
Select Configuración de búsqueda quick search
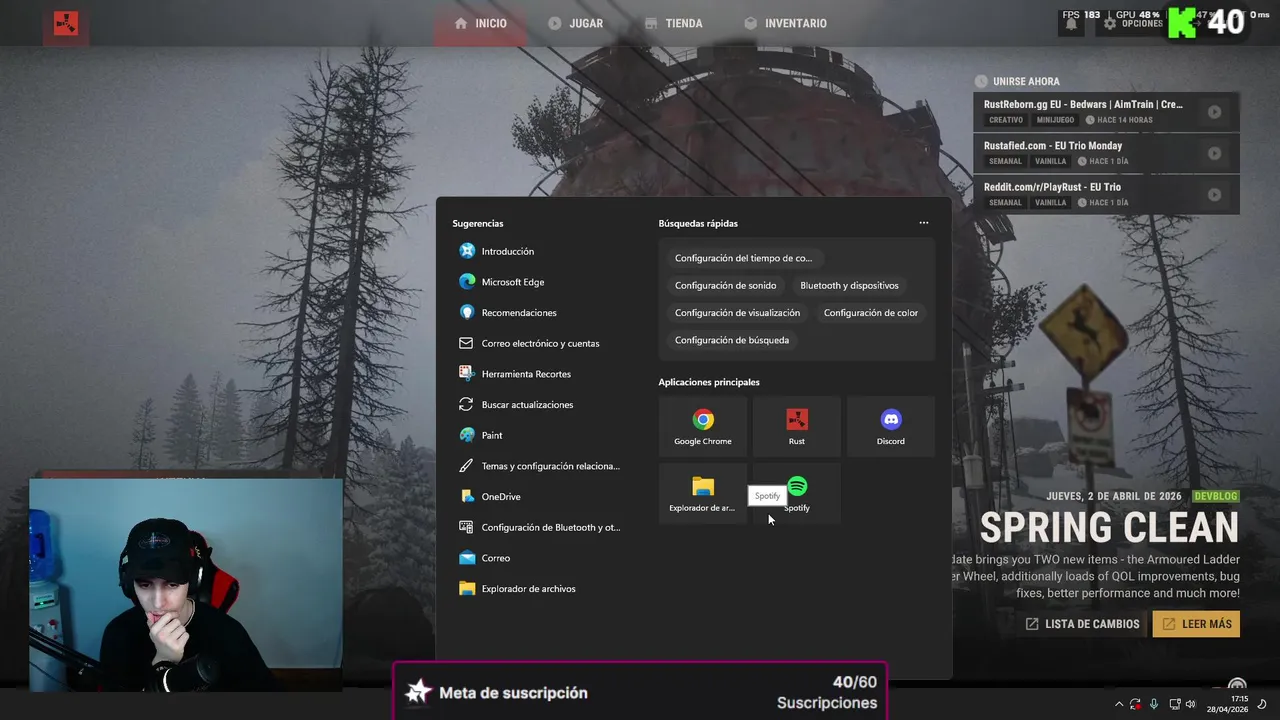[731, 340]
